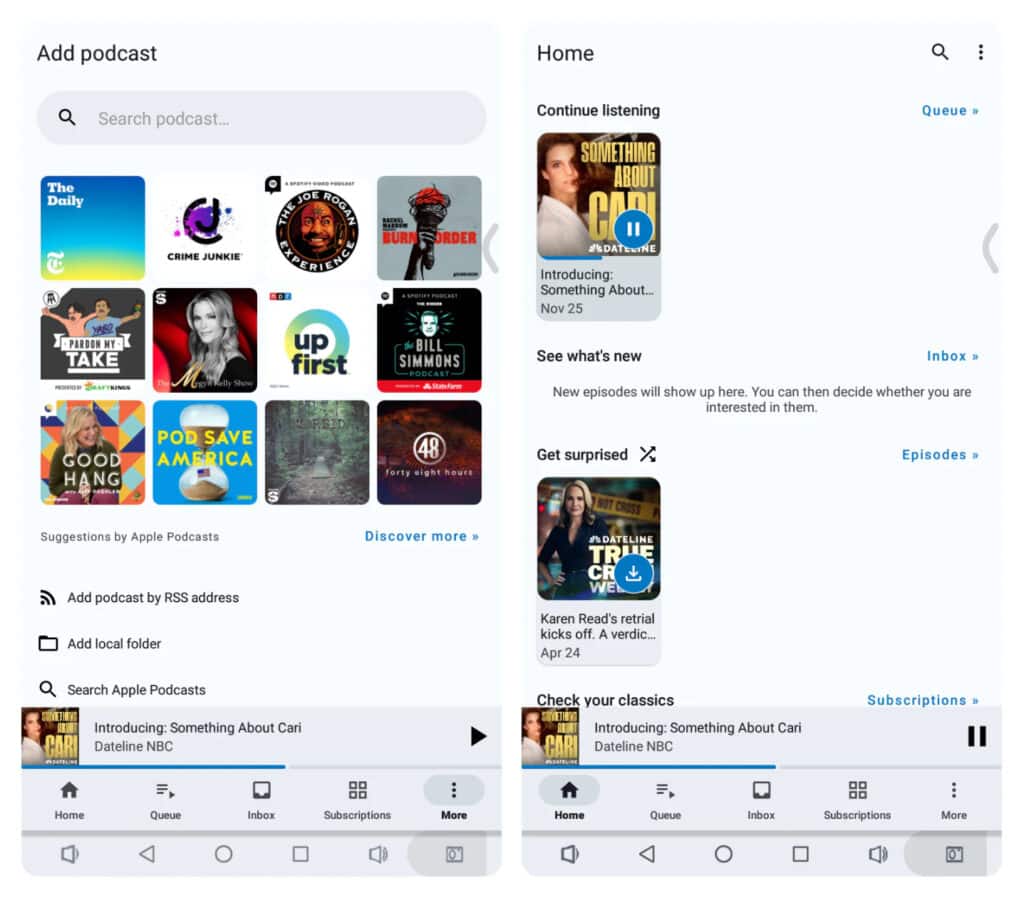
Task: Open the Queue » link under Continue listening
Action: point(949,110)
